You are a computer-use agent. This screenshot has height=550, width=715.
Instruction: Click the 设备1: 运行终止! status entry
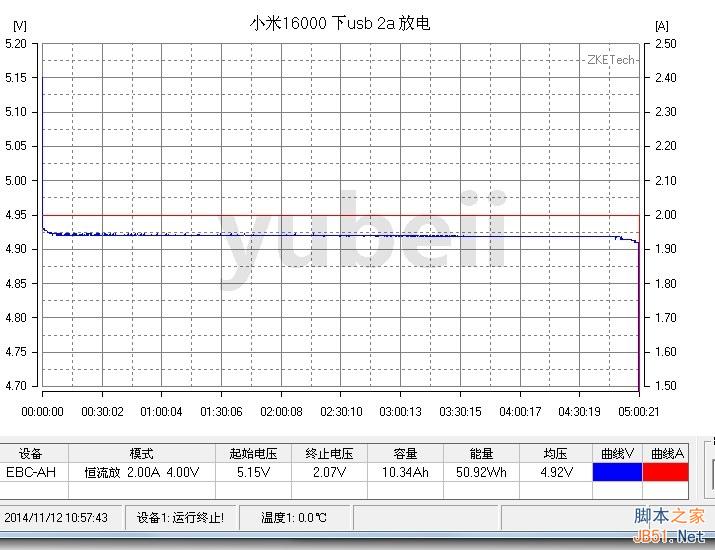181,518
